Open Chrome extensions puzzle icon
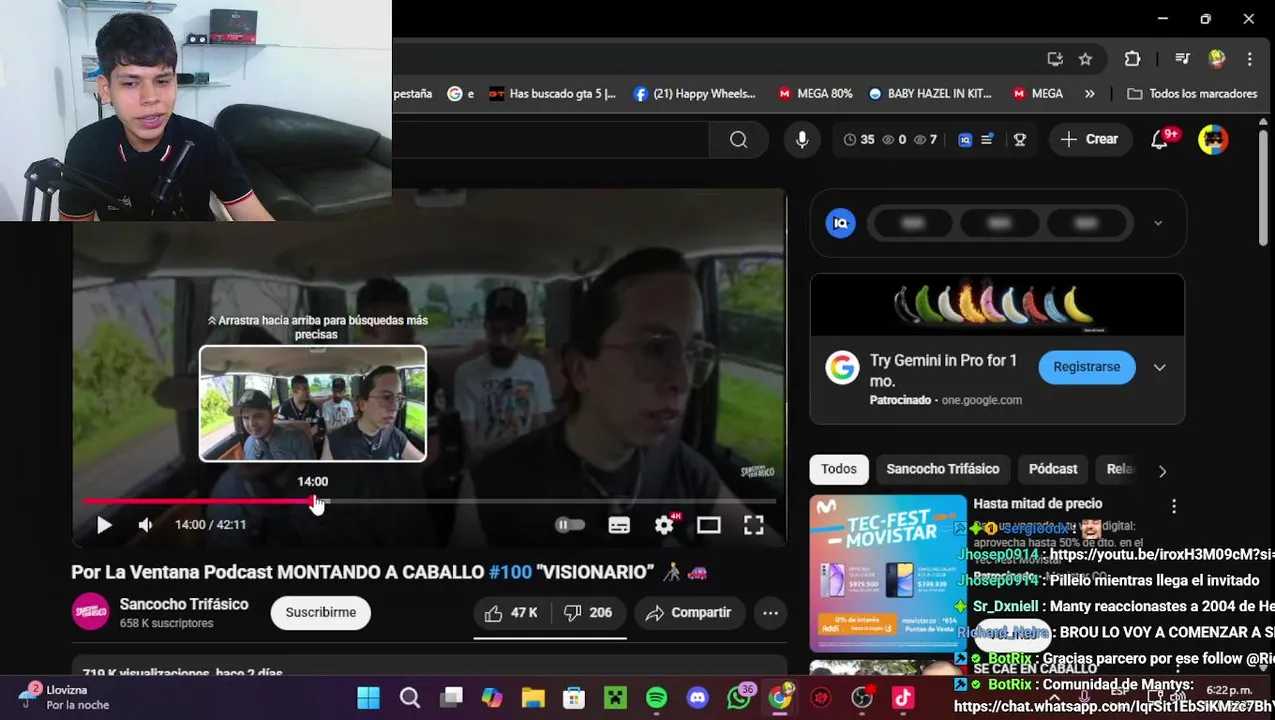Screen dimensions: 1275x720 (1132, 59)
